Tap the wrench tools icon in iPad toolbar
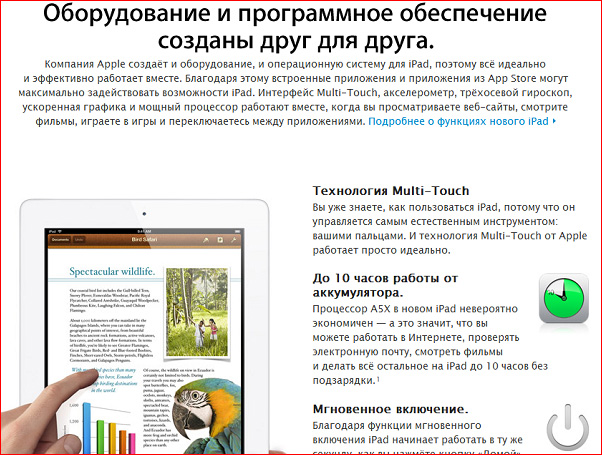 [x=233, y=240]
